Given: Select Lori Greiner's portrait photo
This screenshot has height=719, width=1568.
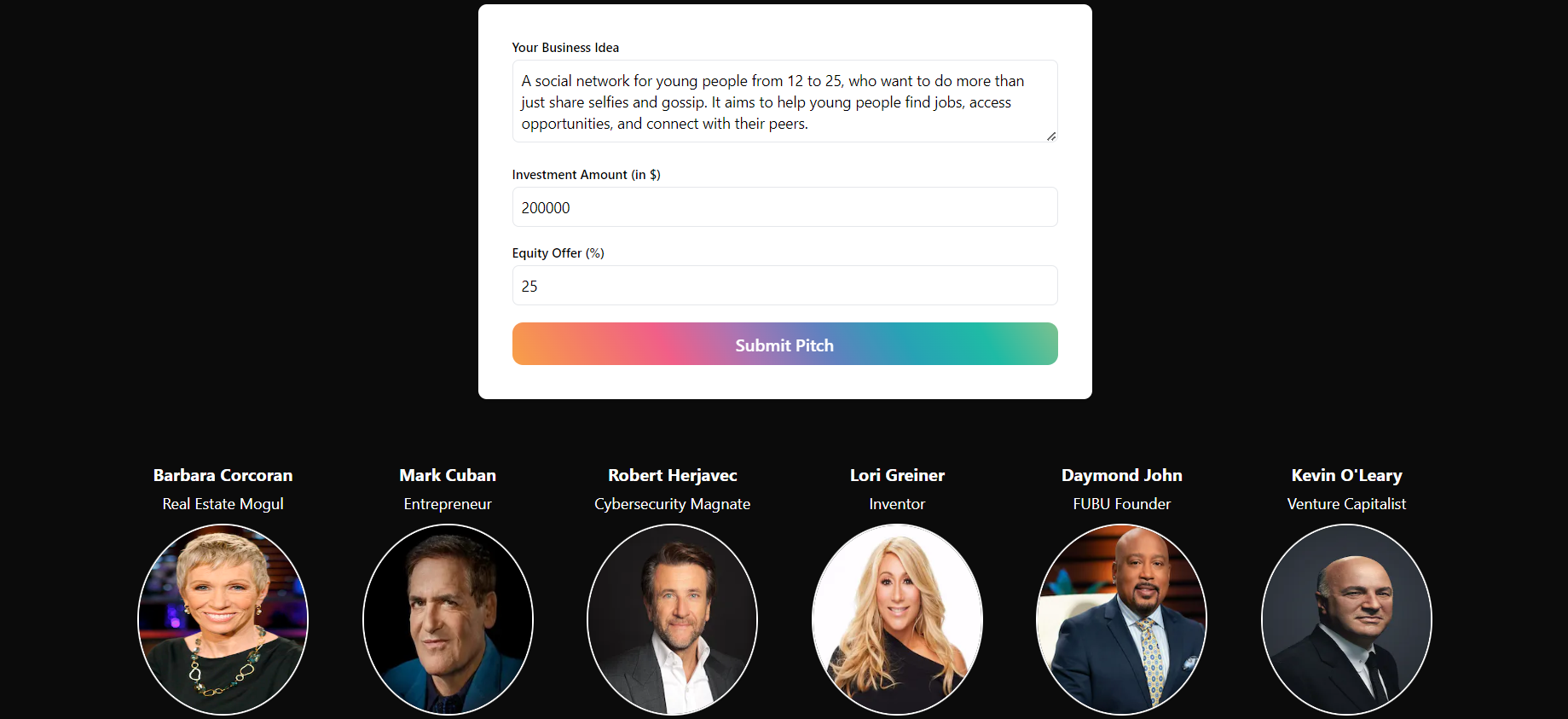Looking at the screenshot, I should pyautogui.click(x=897, y=619).
